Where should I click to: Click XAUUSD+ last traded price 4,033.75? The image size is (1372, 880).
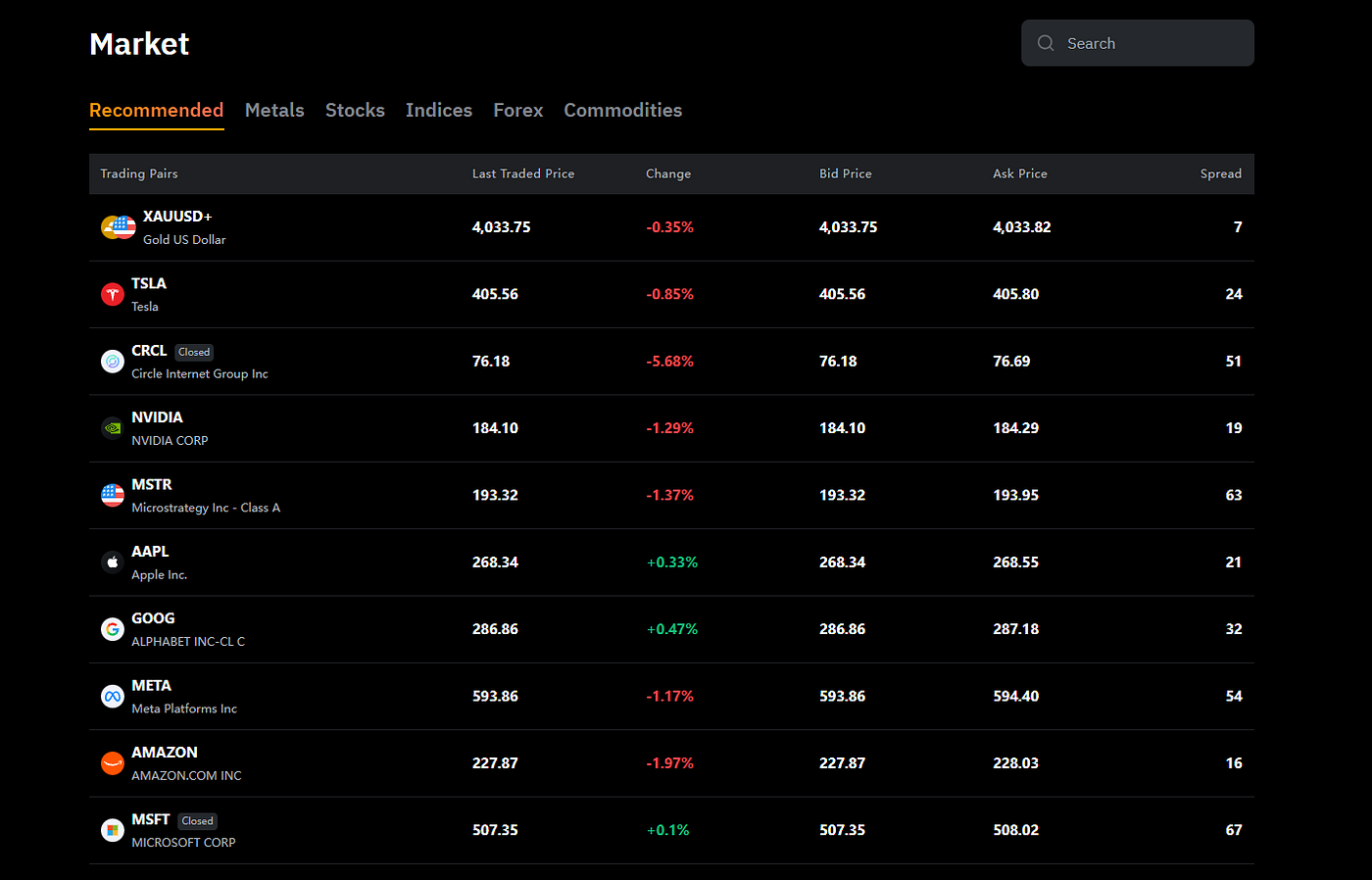point(502,227)
